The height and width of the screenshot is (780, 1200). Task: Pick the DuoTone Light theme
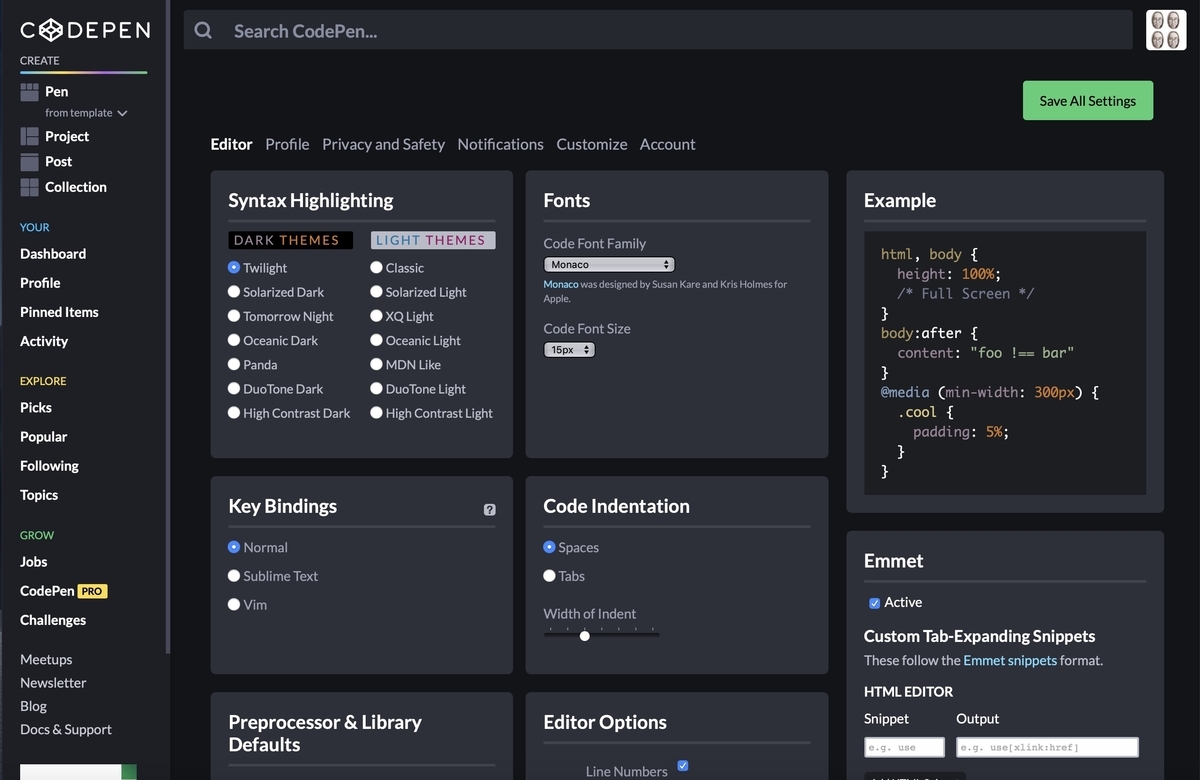click(376, 388)
